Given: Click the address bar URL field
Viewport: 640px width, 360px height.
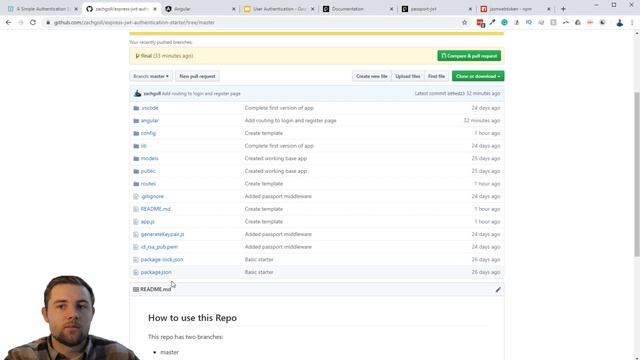Looking at the screenshot, I should click(253, 22).
